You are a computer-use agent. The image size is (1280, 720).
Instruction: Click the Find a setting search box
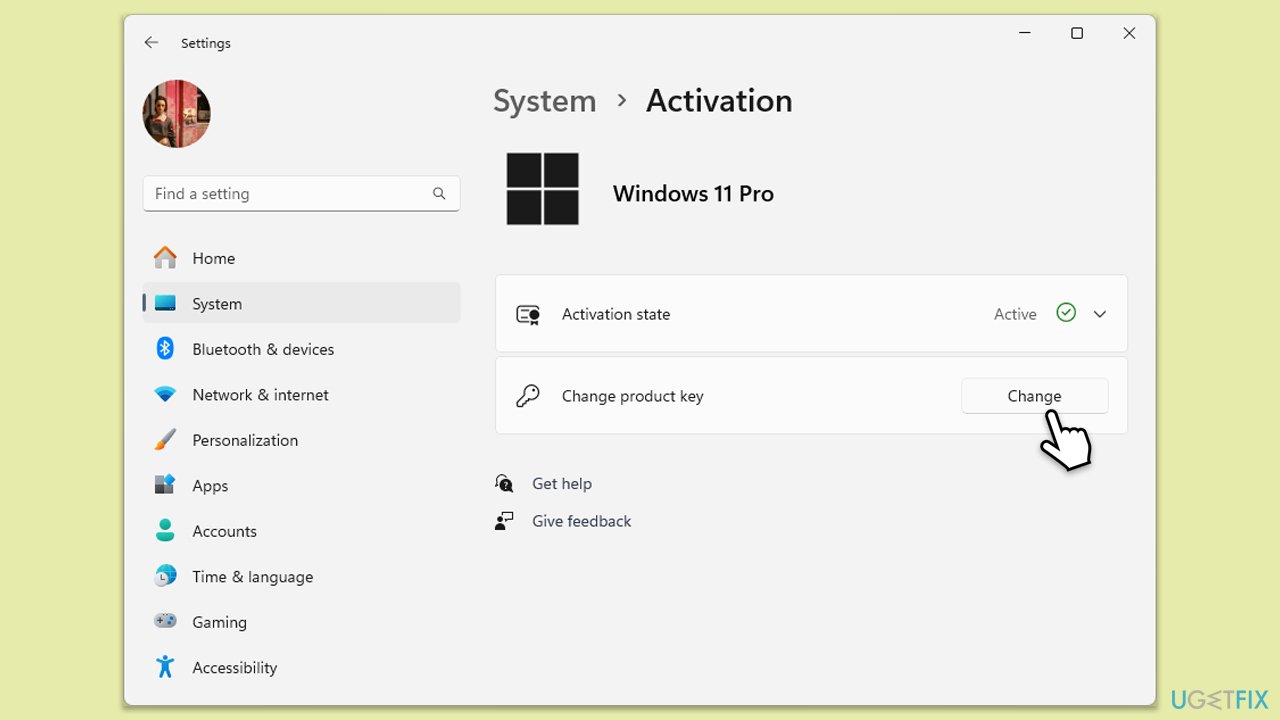pyautogui.click(x=301, y=194)
